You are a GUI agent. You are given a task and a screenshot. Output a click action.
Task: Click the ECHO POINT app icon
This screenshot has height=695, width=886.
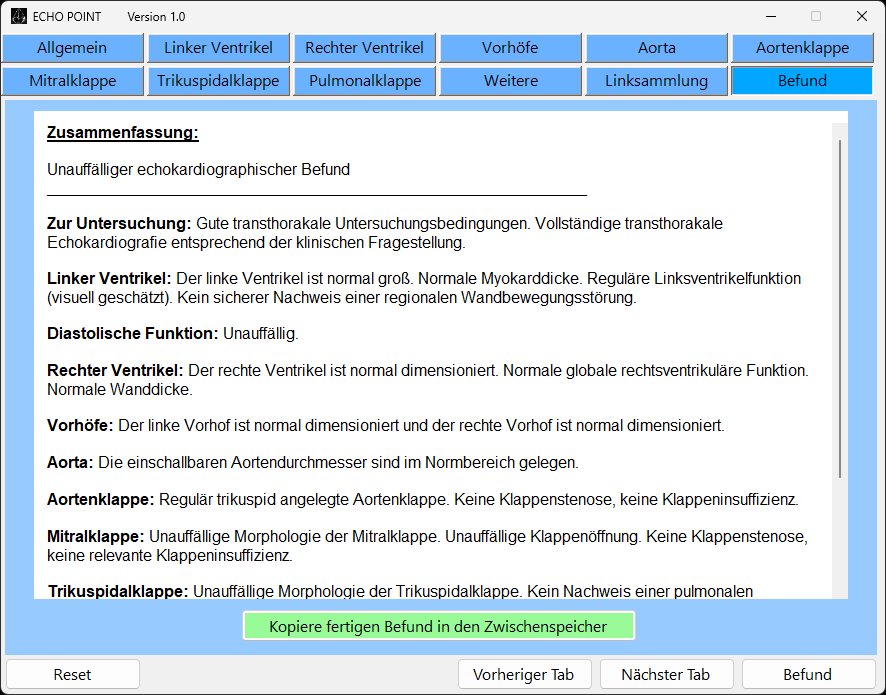(x=19, y=16)
